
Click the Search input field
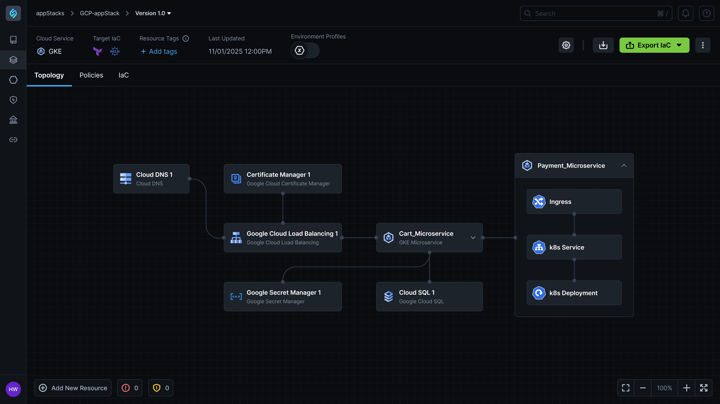click(x=596, y=13)
